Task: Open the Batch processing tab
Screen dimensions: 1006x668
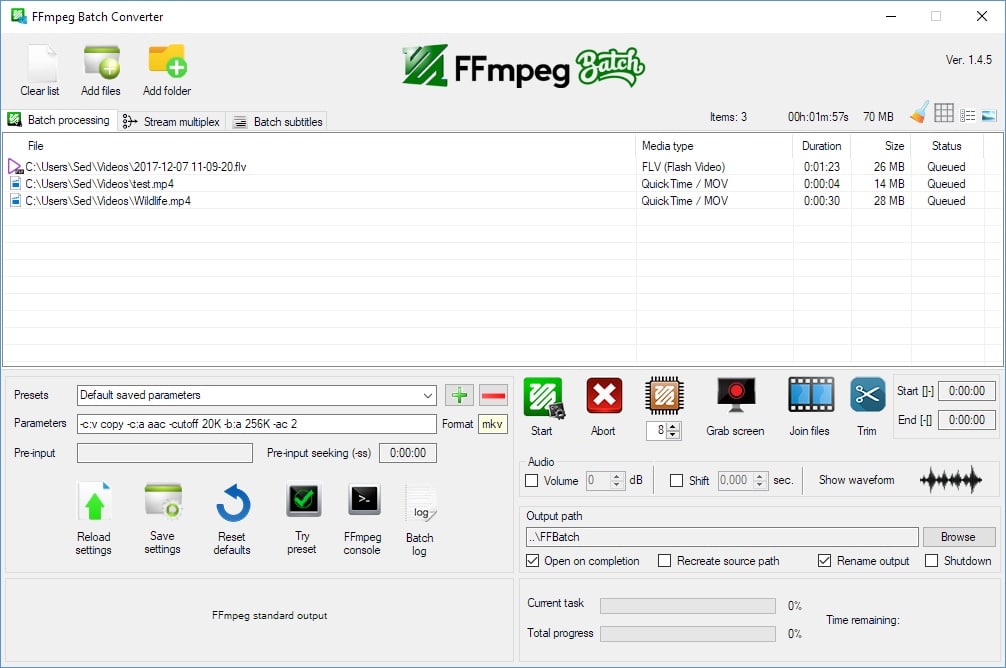Action: (x=59, y=120)
